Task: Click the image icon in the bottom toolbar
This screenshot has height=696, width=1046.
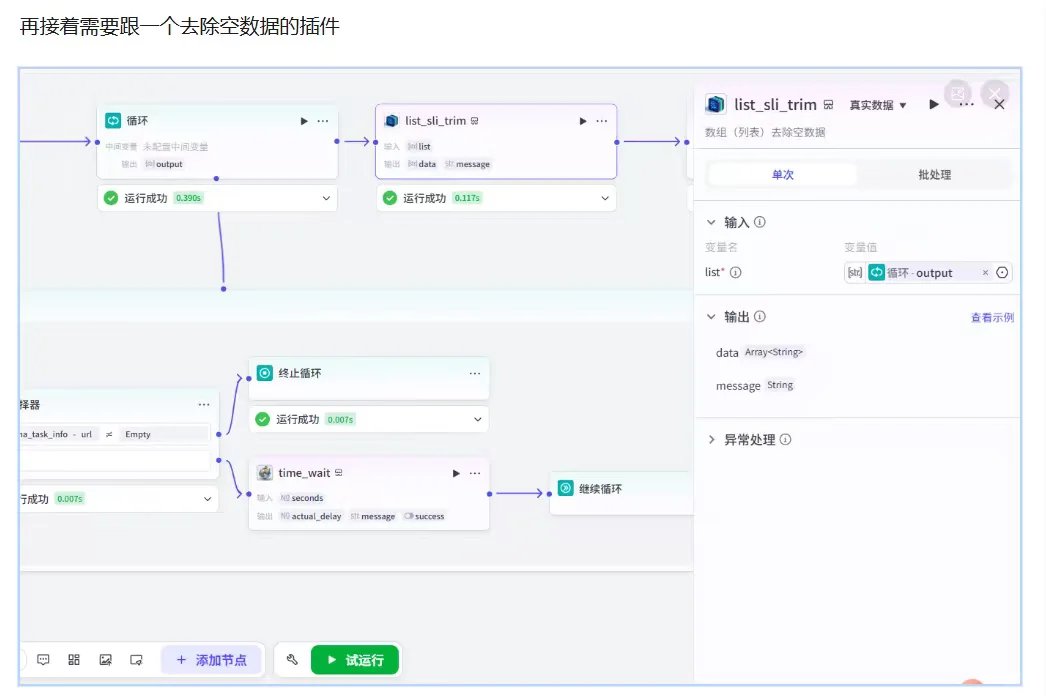Action: tap(105, 659)
